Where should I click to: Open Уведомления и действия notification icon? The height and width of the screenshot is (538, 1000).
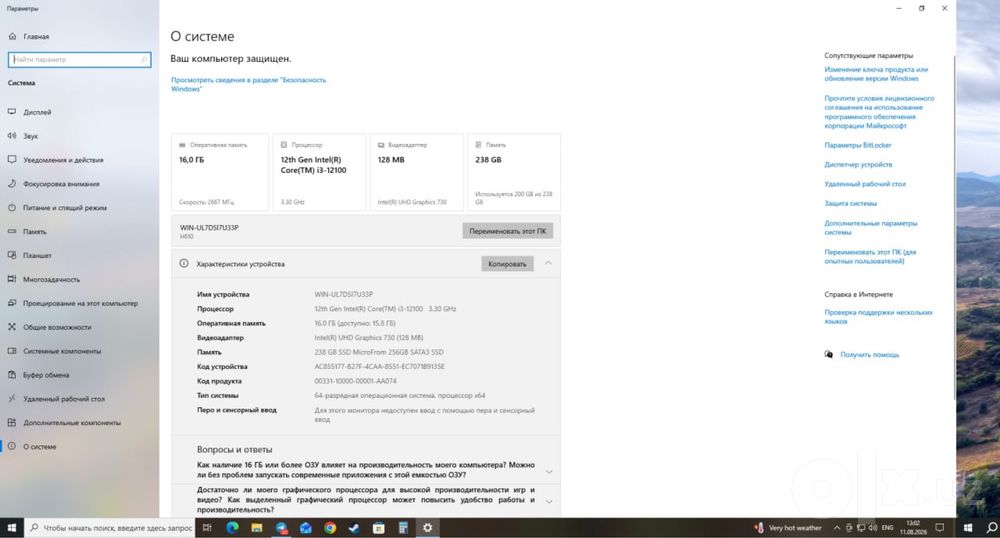[11, 159]
